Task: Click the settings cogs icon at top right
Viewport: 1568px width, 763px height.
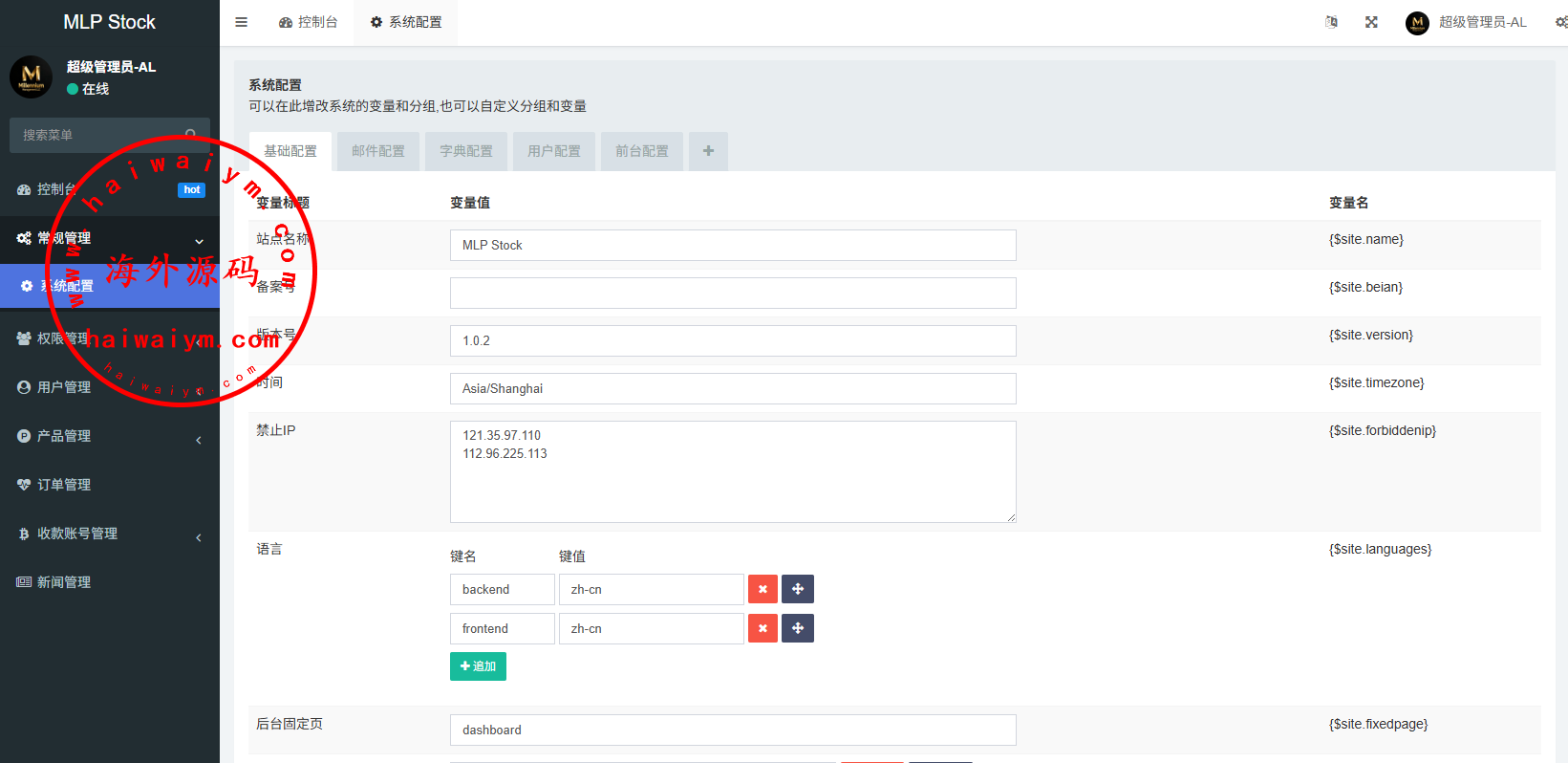Action: click(x=1559, y=22)
